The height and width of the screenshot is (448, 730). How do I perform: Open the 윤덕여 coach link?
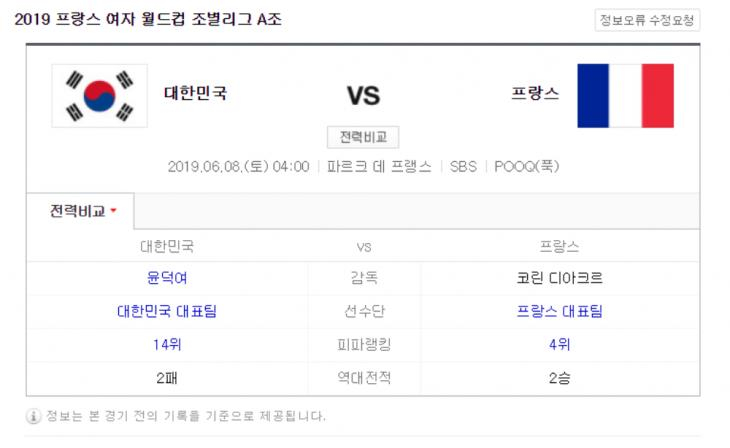[x=167, y=278]
